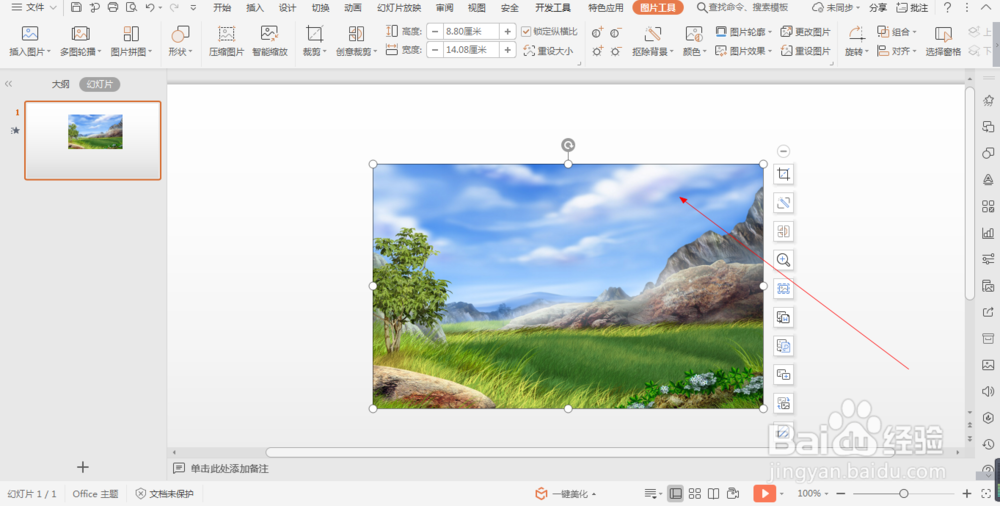Viewport: 1000px width, 506px height.
Task: Click the Print icon in quick access toolbar
Action: pos(113,8)
